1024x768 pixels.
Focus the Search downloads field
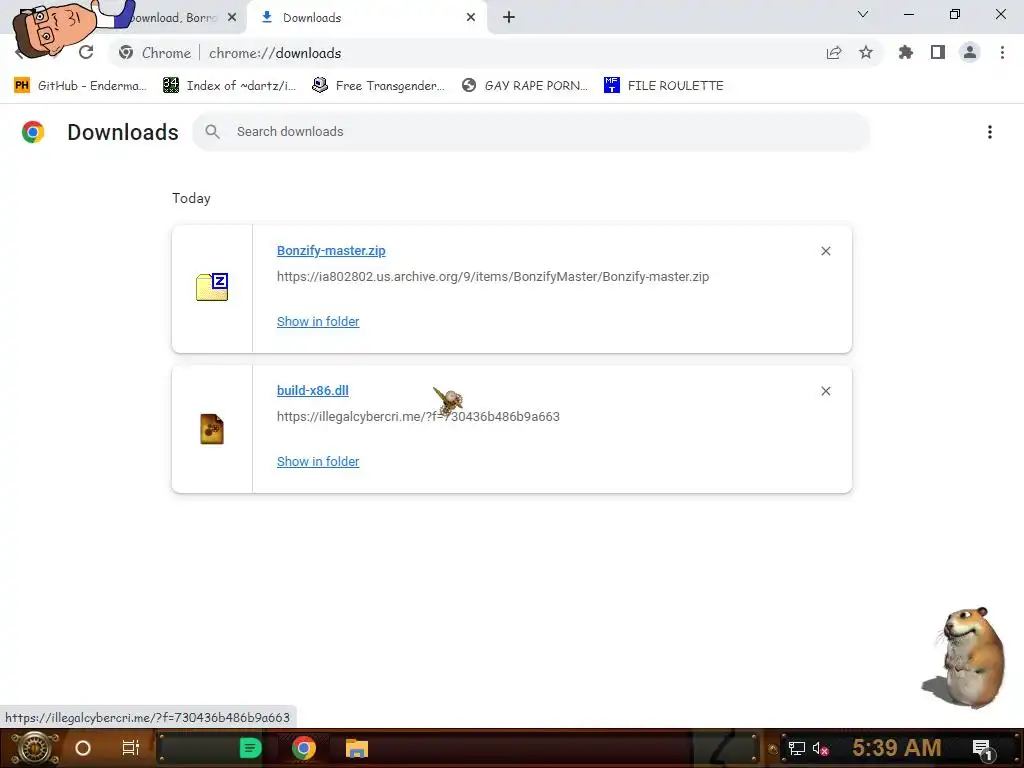coord(531,132)
